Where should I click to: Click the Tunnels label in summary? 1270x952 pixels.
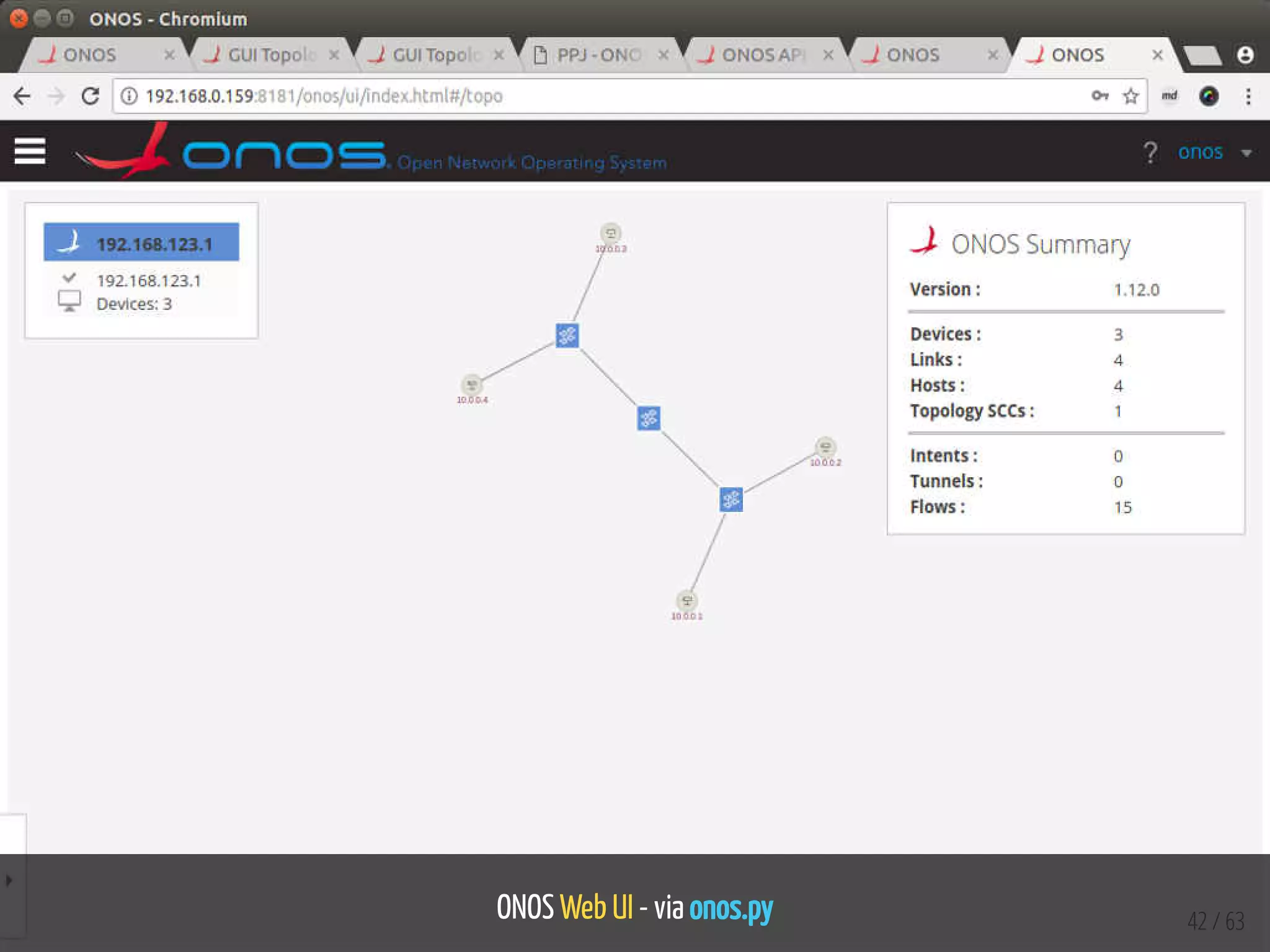tap(946, 481)
